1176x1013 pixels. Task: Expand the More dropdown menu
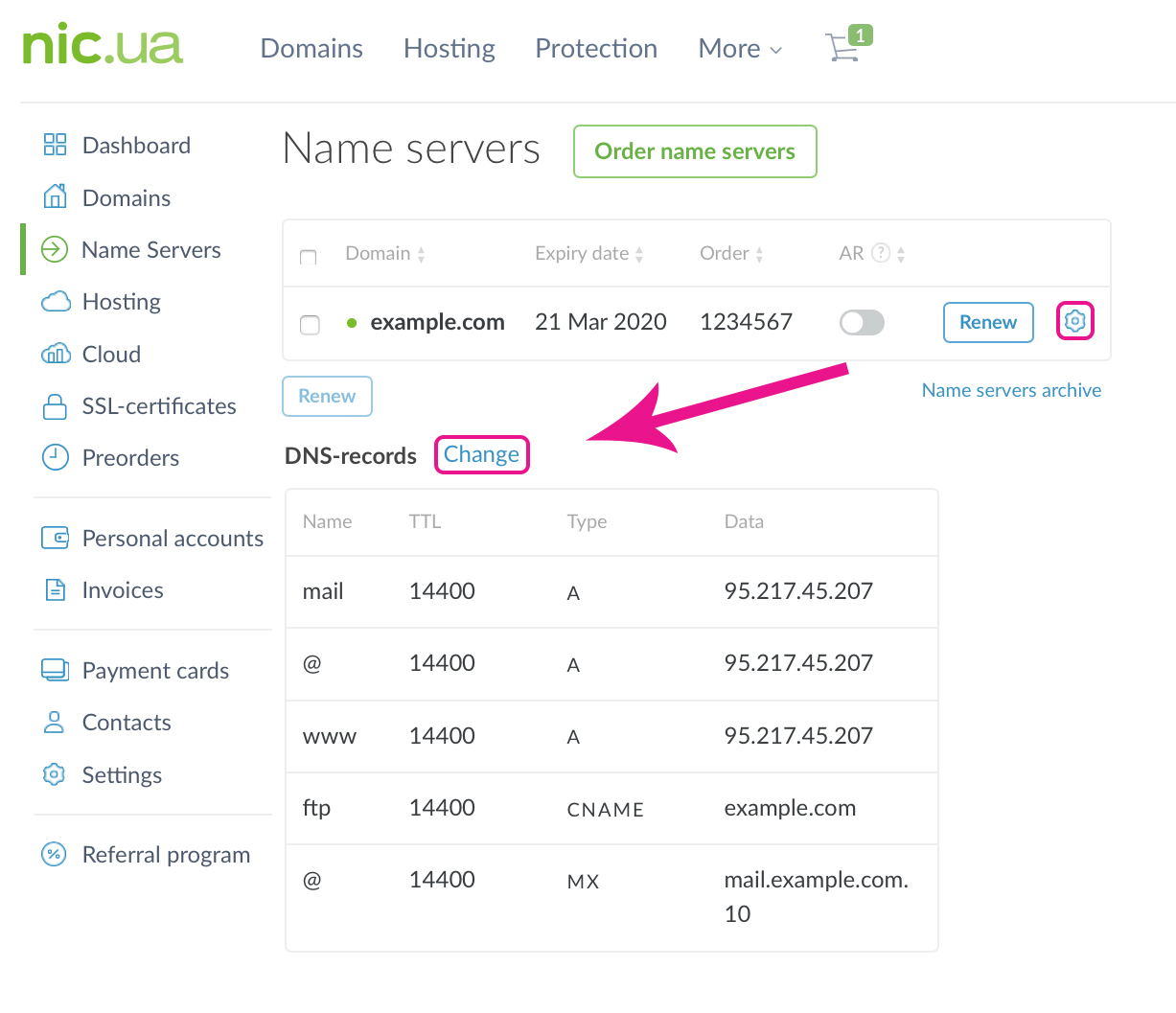[x=739, y=49]
